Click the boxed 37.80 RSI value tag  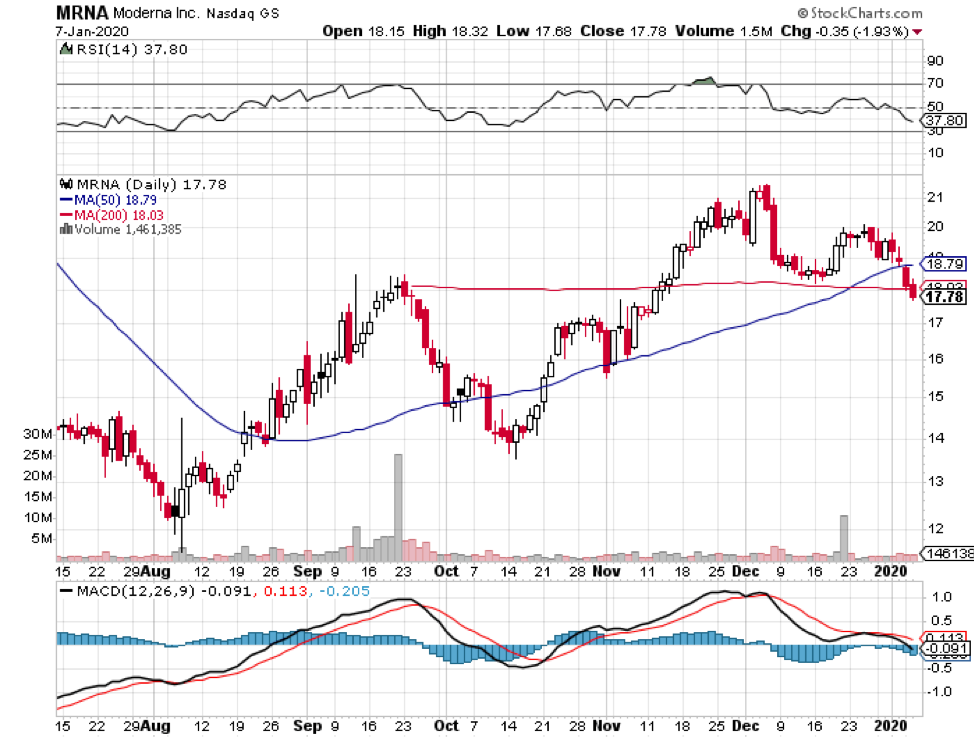945,121
